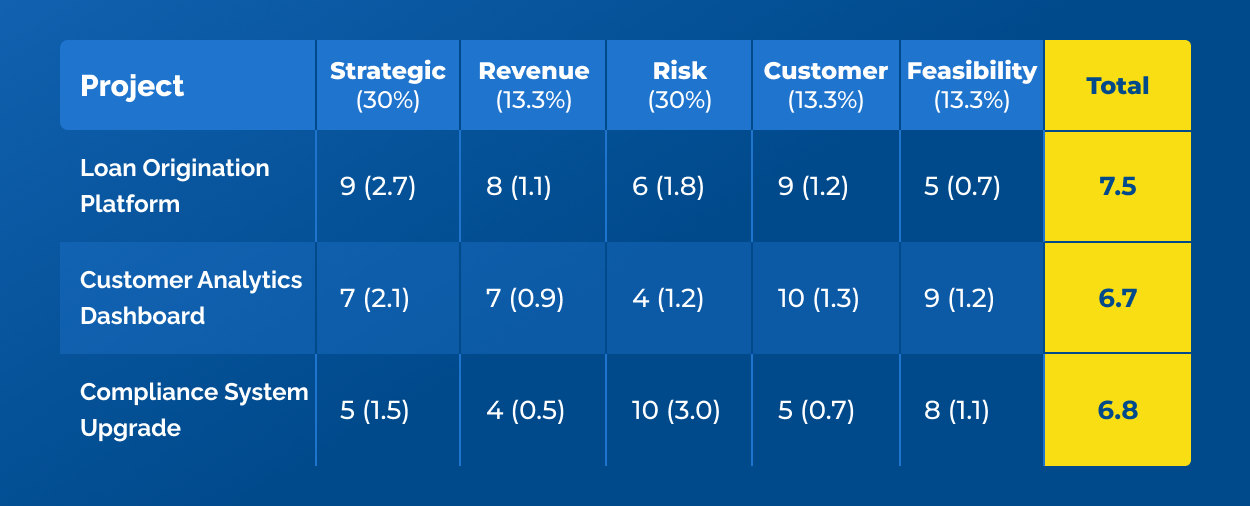Select the Feasibility (13.3%) header
The width and height of the screenshot is (1250, 506).
tap(971, 85)
